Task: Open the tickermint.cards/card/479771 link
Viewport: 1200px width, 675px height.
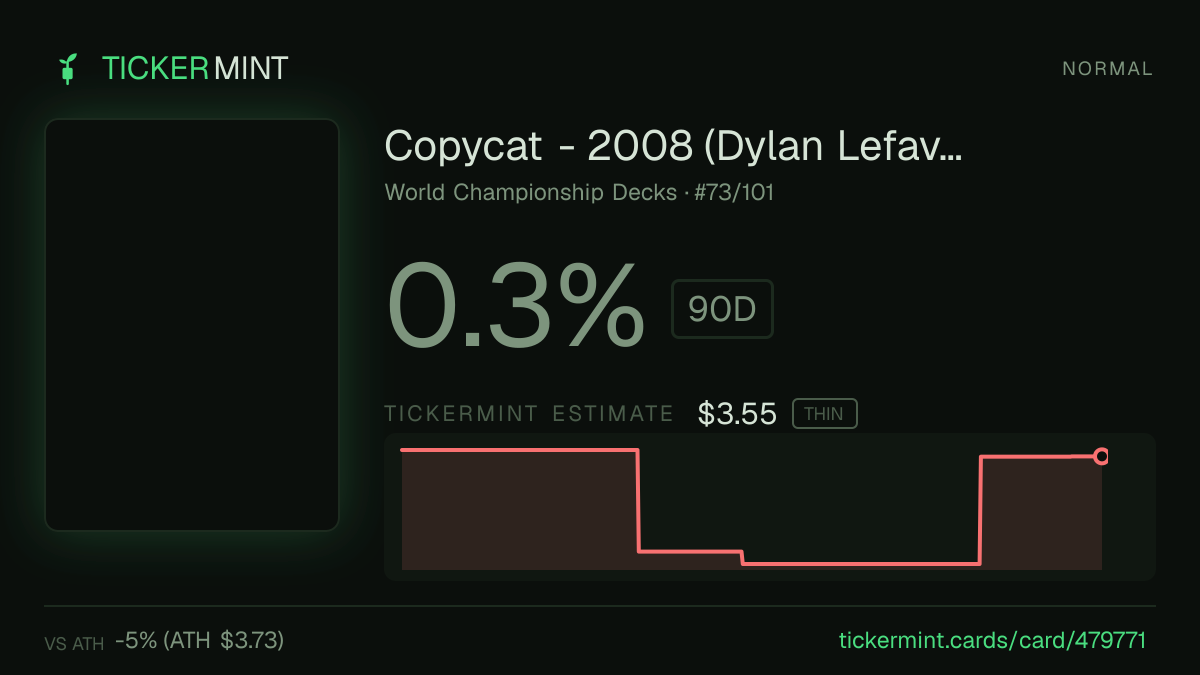Action: 991,641
